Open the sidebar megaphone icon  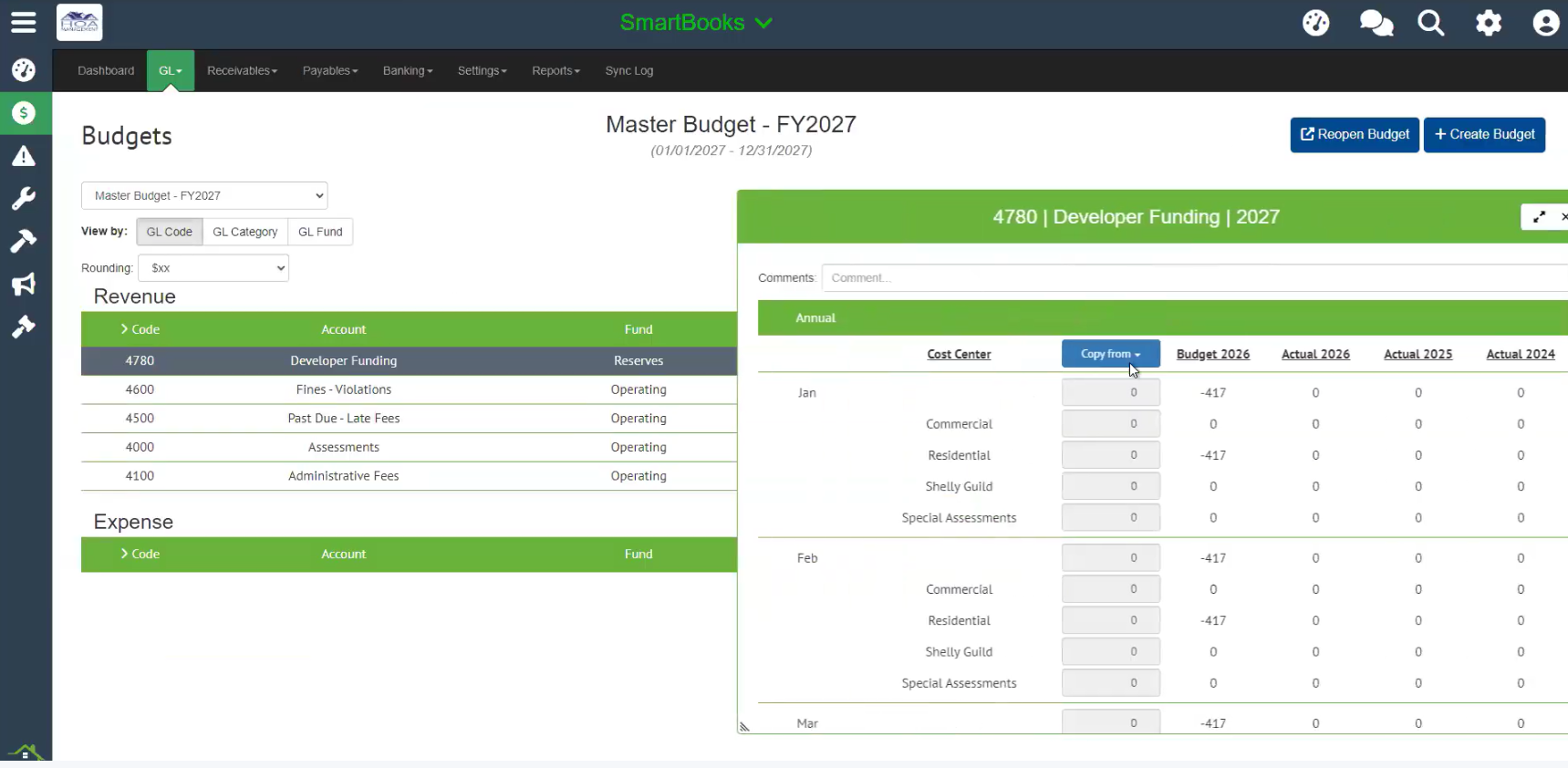pyautogui.click(x=24, y=284)
